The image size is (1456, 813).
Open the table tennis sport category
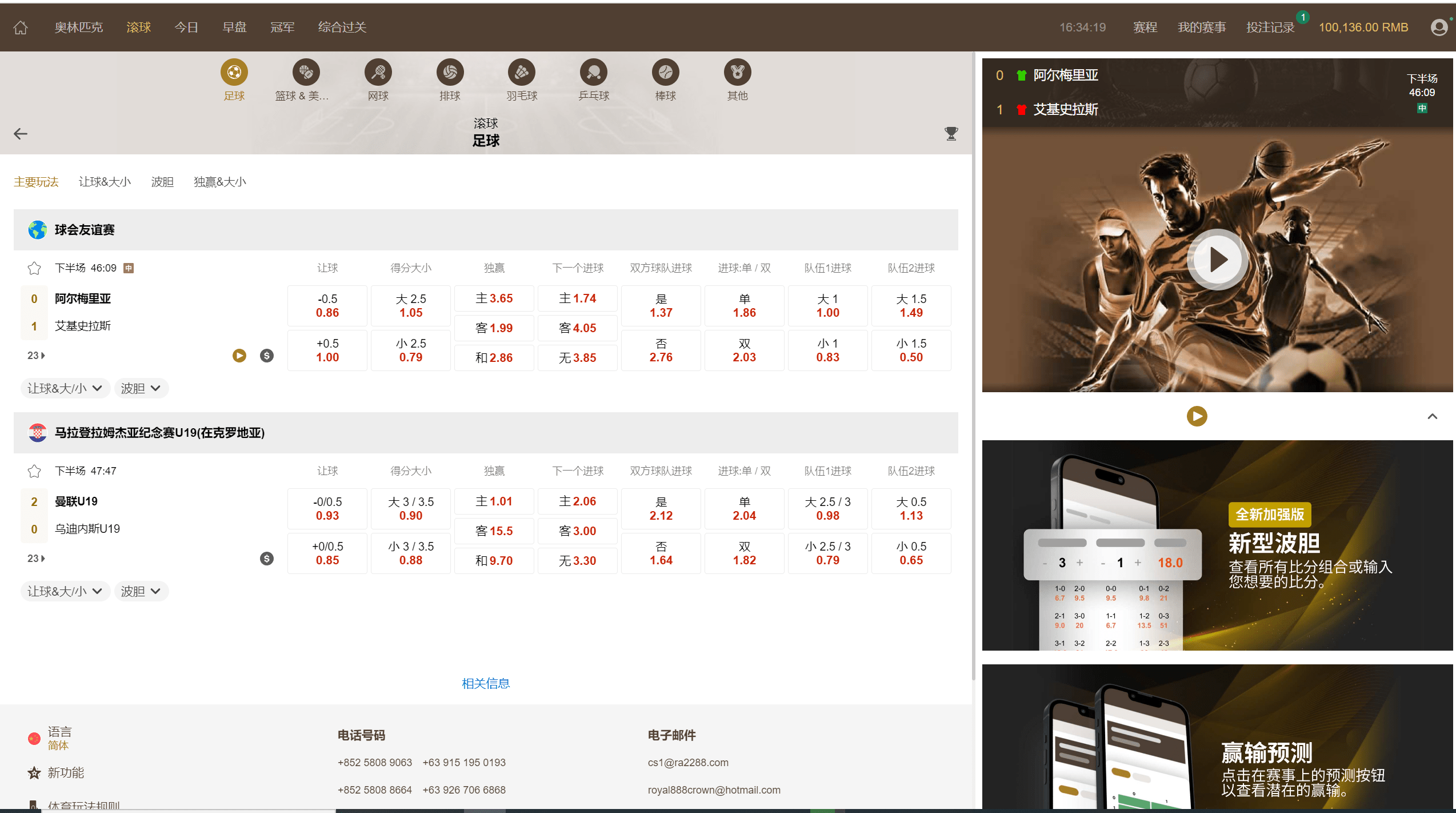click(x=594, y=73)
